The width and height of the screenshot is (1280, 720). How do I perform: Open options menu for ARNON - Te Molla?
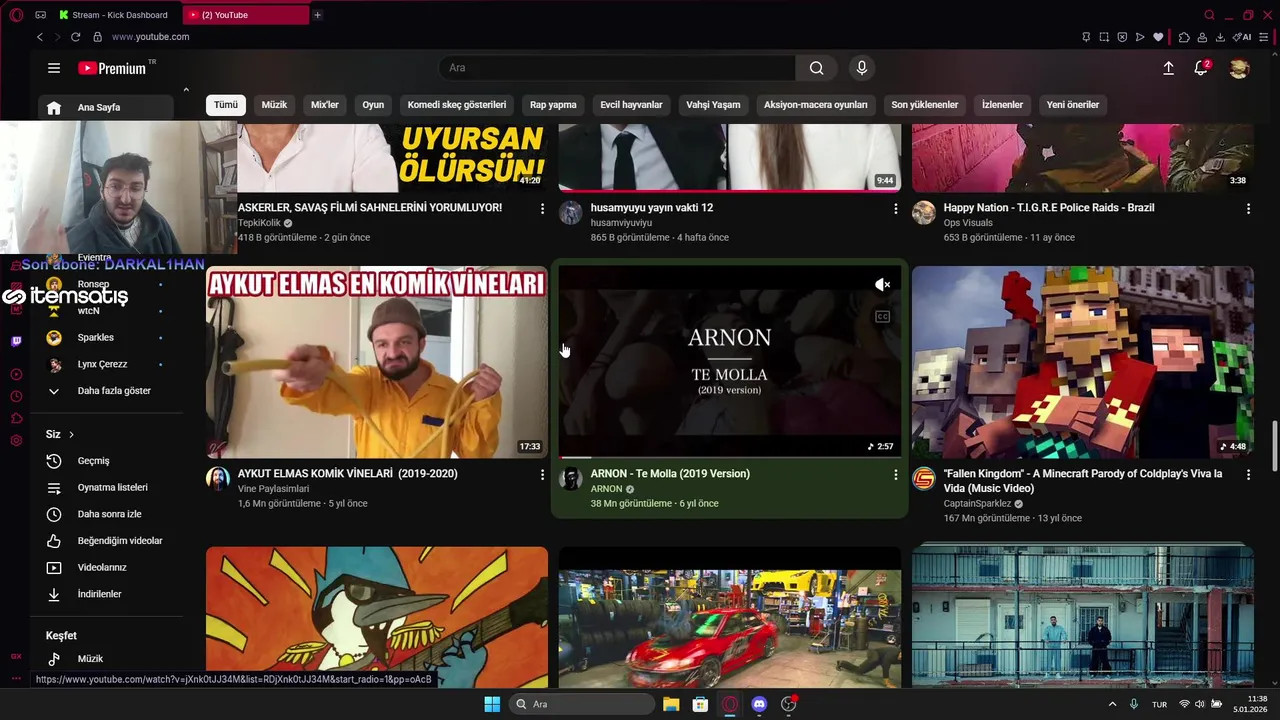click(895, 474)
